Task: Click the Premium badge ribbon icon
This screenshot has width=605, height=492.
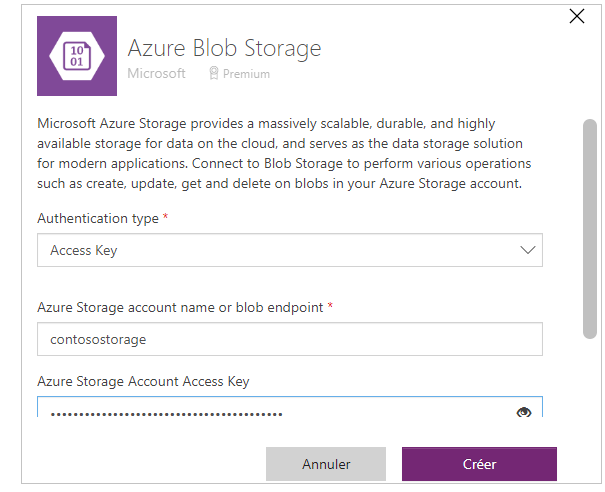Action: [214, 73]
